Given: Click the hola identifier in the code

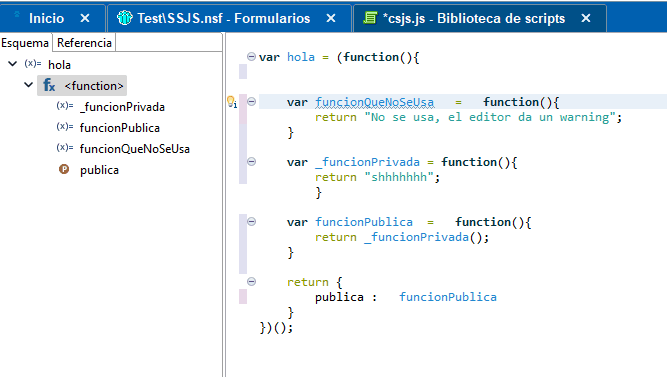Looking at the screenshot, I should (x=301, y=57).
